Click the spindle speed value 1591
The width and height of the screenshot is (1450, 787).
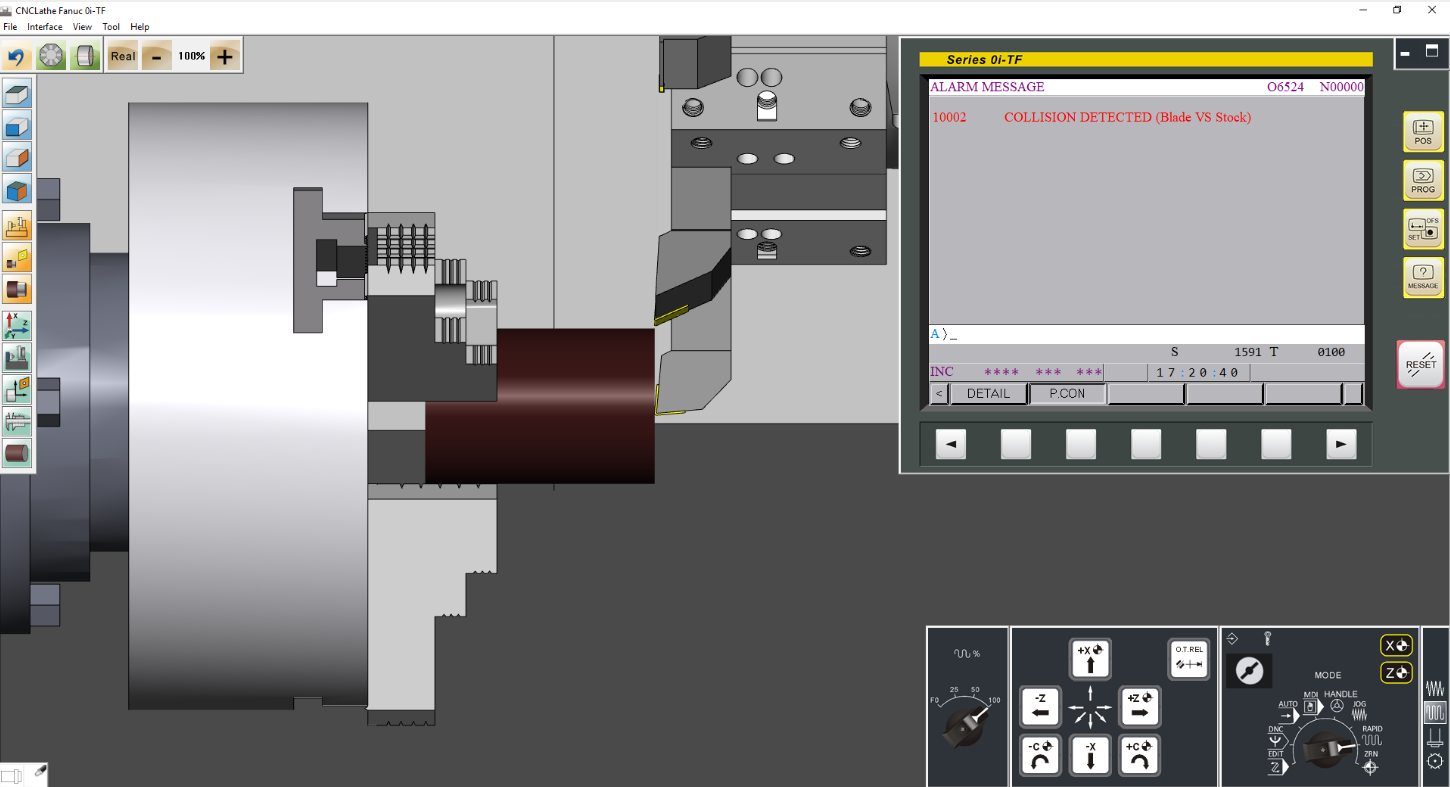pyautogui.click(x=1248, y=352)
